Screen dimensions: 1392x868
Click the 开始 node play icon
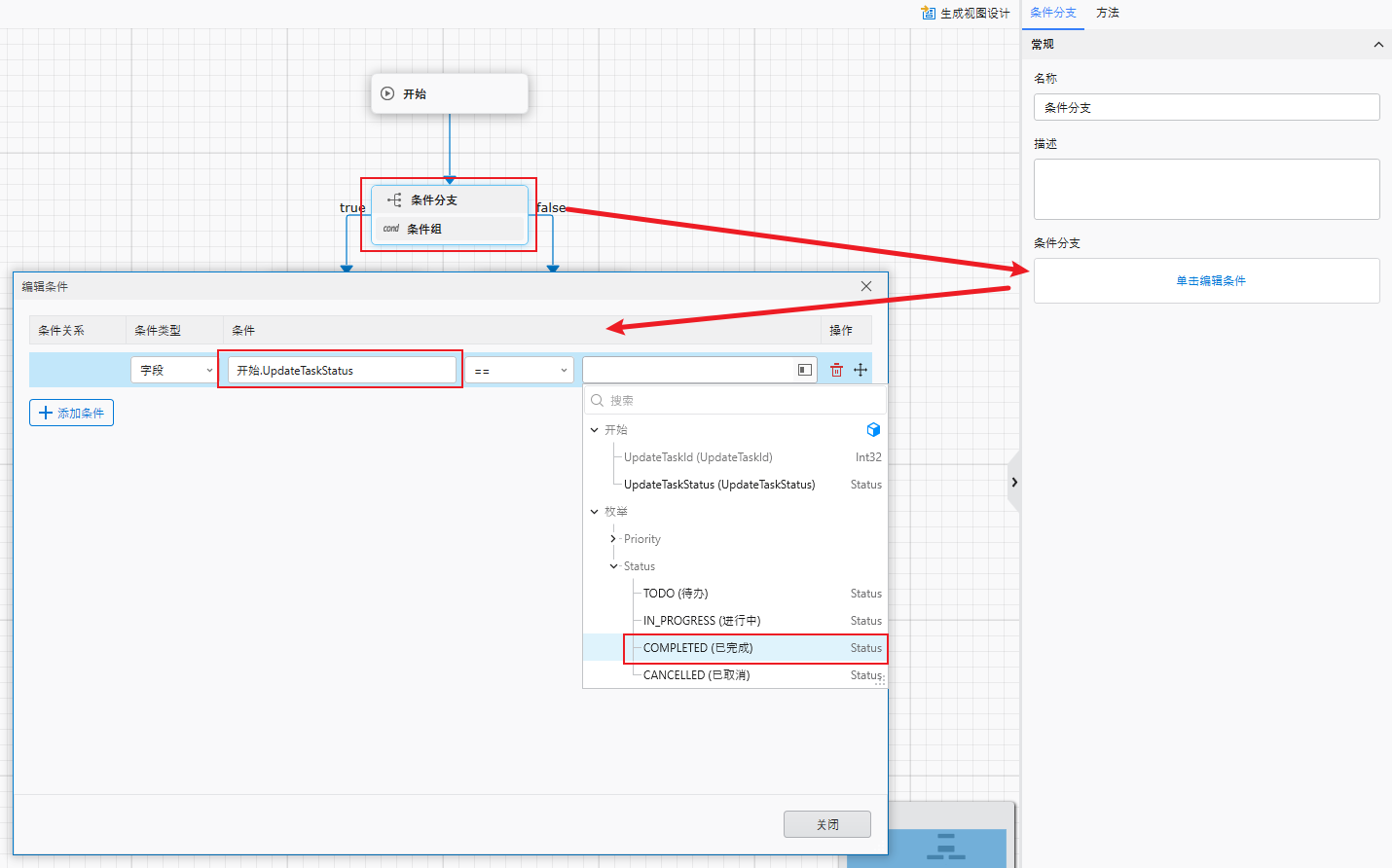[387, 94]
